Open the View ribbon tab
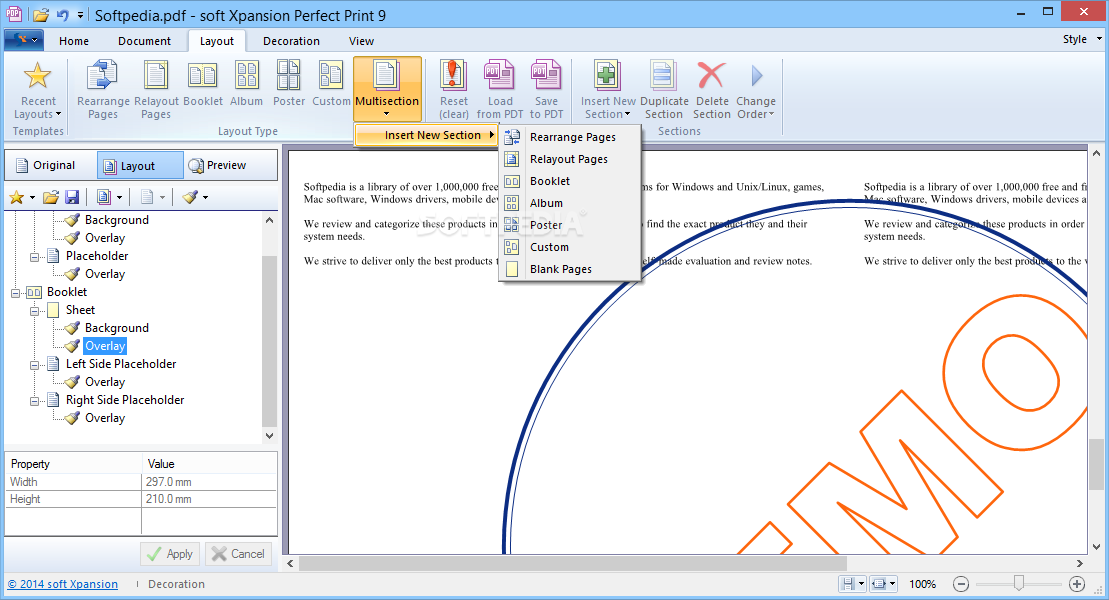The image size is (1109, 600). (x=361, y=41)
